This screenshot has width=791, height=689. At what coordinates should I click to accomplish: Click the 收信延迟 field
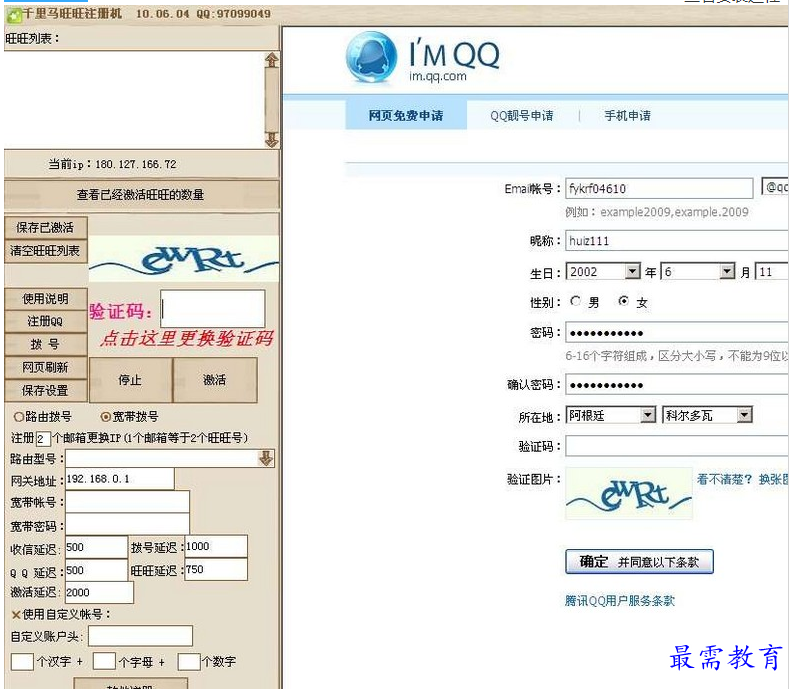96,547
